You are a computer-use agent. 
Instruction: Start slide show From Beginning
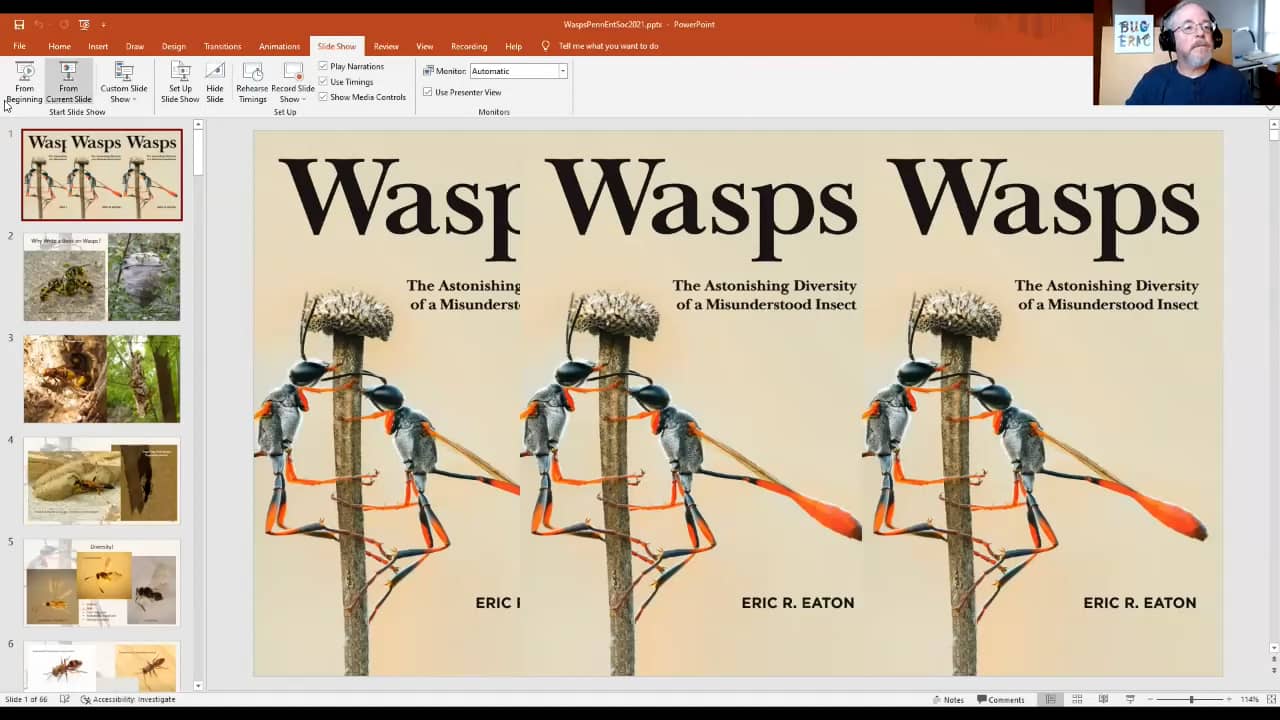click(x=24, y=82)
